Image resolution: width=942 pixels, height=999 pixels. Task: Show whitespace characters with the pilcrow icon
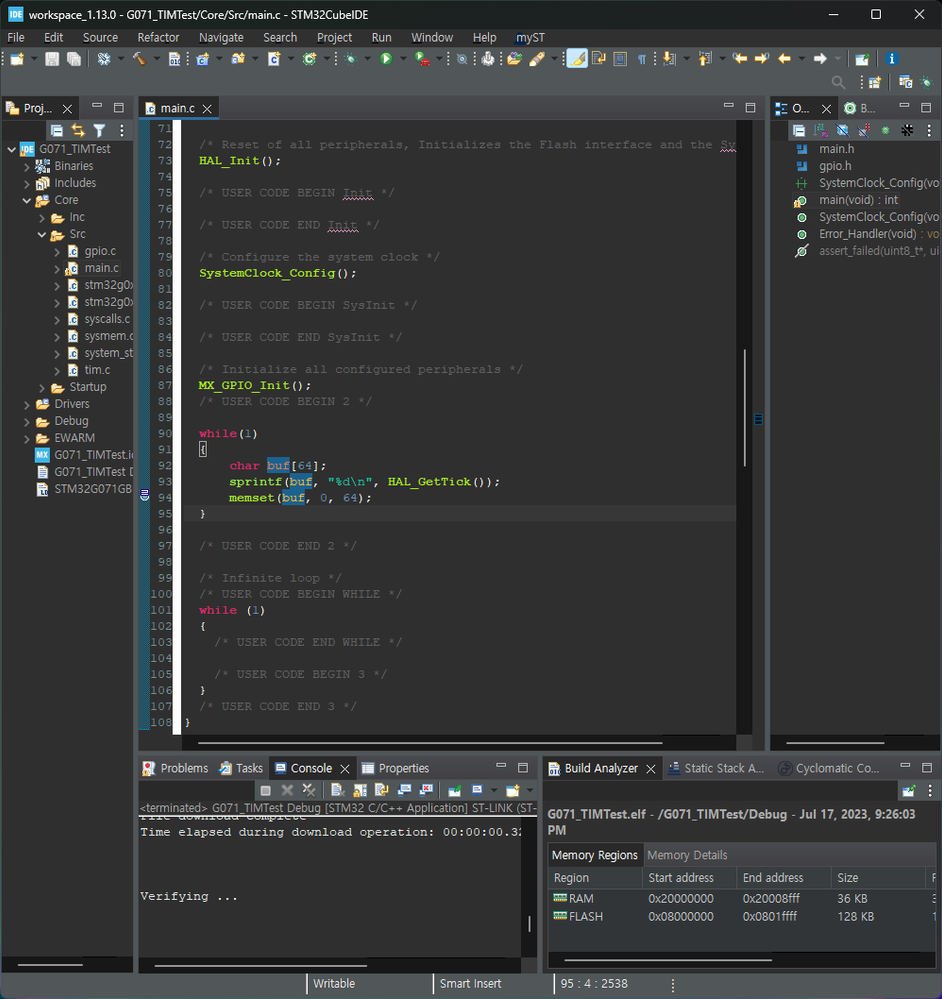point(641,59)
